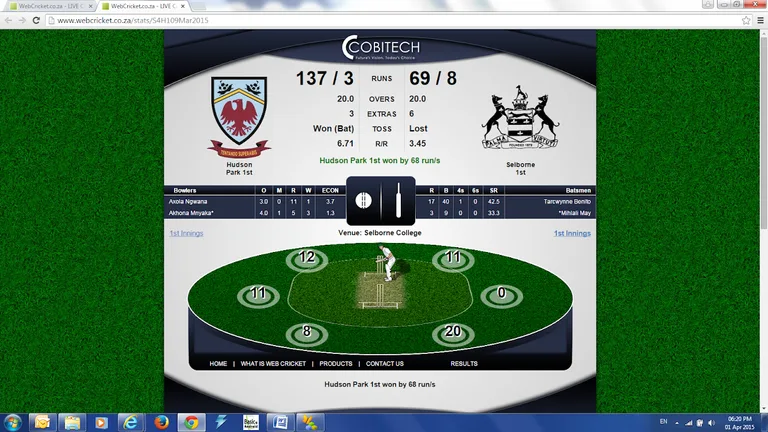
Task: Click the Selborne 1st crest
Action: [520, 117]
